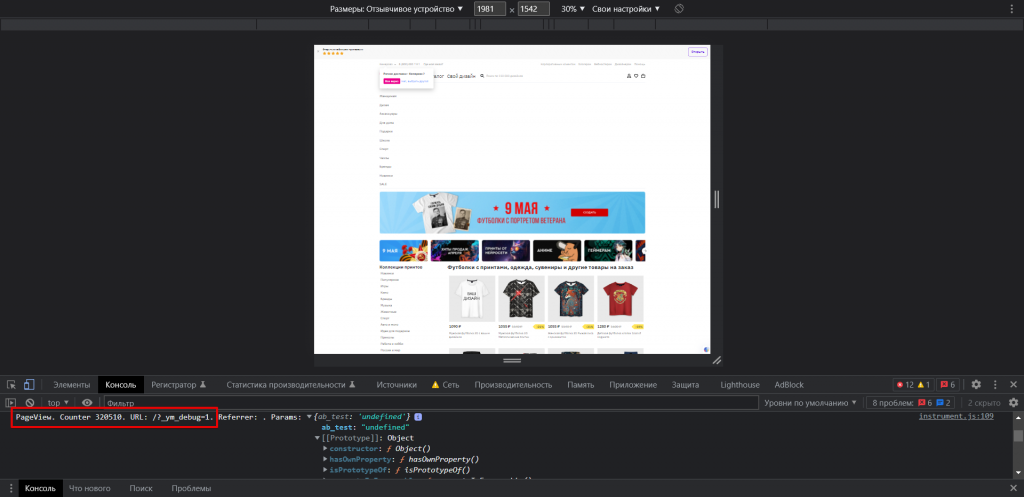Open the instrument.js:109 source link
The image size is (1024, 497).
956,416
